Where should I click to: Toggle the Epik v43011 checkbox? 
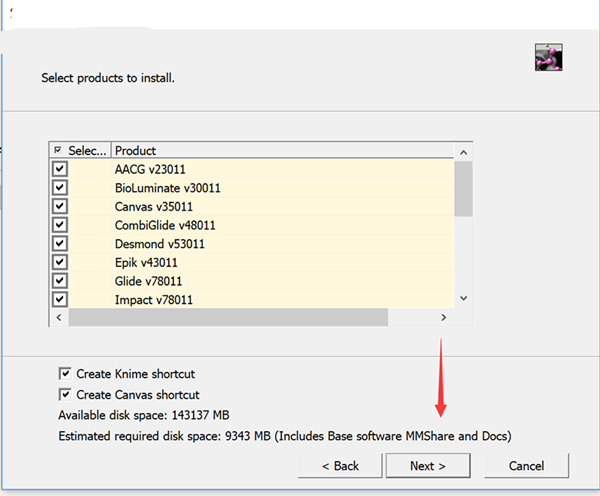tap(60, 262)
